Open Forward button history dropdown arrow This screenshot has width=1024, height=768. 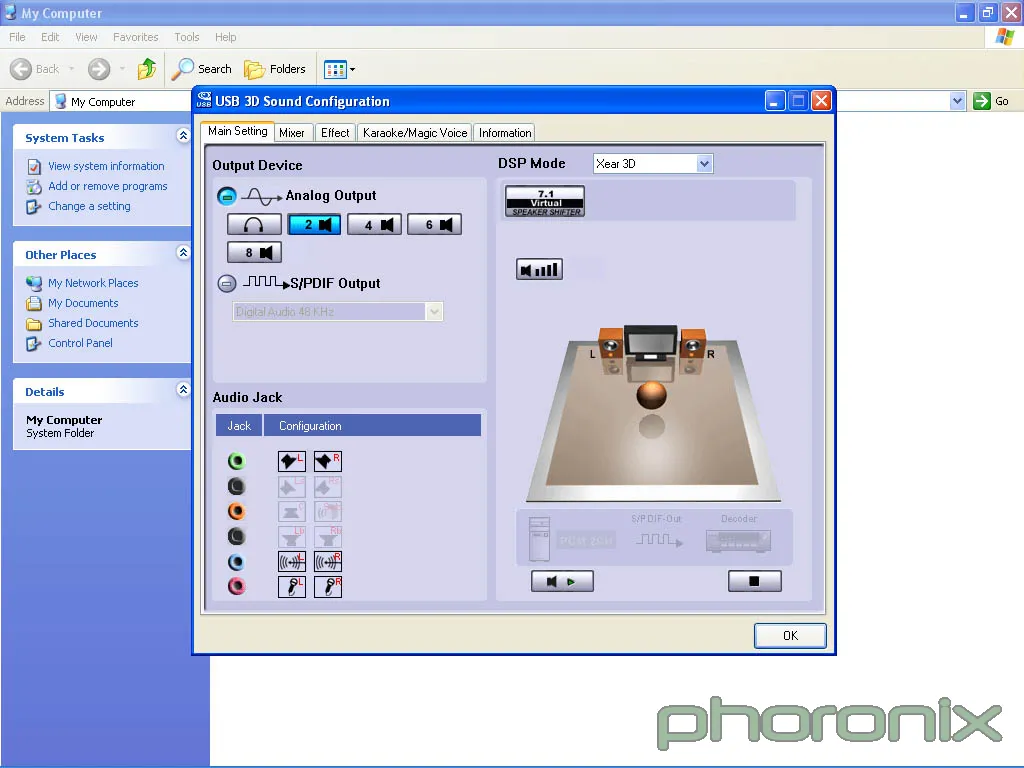pyautogui.click(x=122, y=69)
